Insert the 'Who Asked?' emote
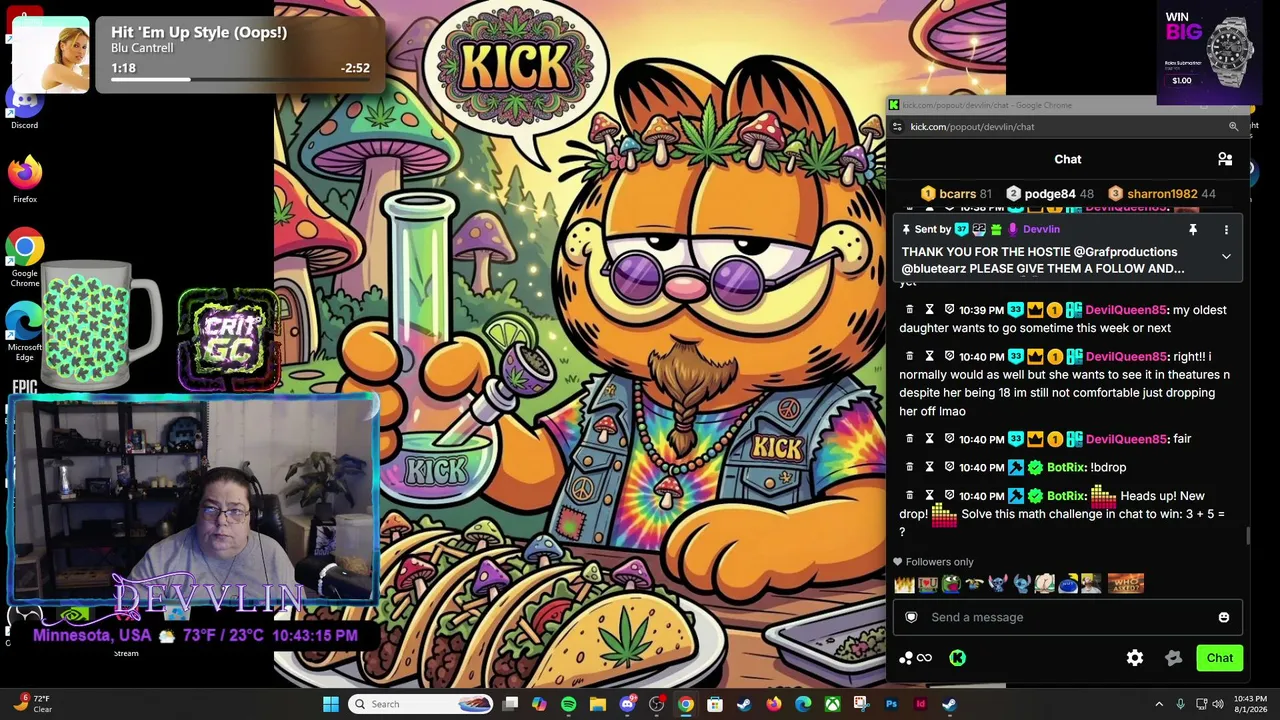Image resolution: width=1280 pixels, height=720 pixels. [1126, 583]
